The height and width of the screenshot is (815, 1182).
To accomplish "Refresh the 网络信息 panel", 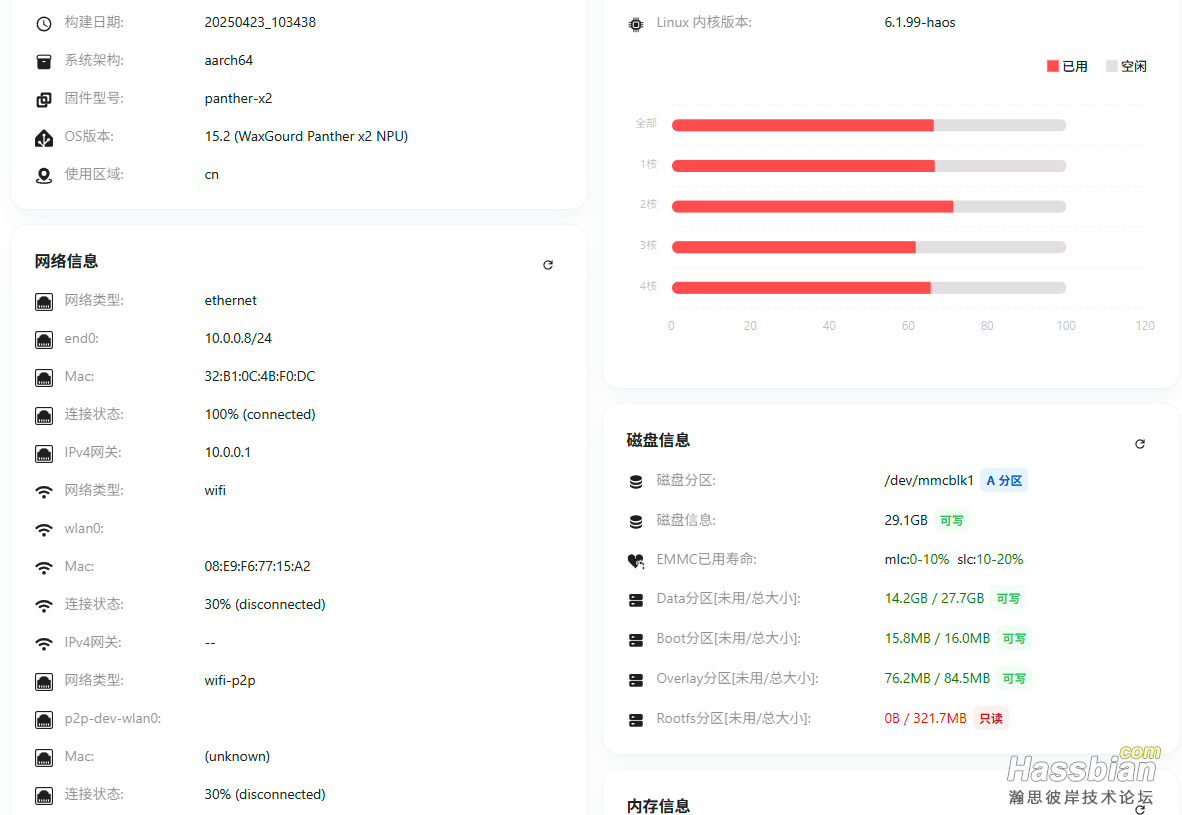I will click(548, 265).
